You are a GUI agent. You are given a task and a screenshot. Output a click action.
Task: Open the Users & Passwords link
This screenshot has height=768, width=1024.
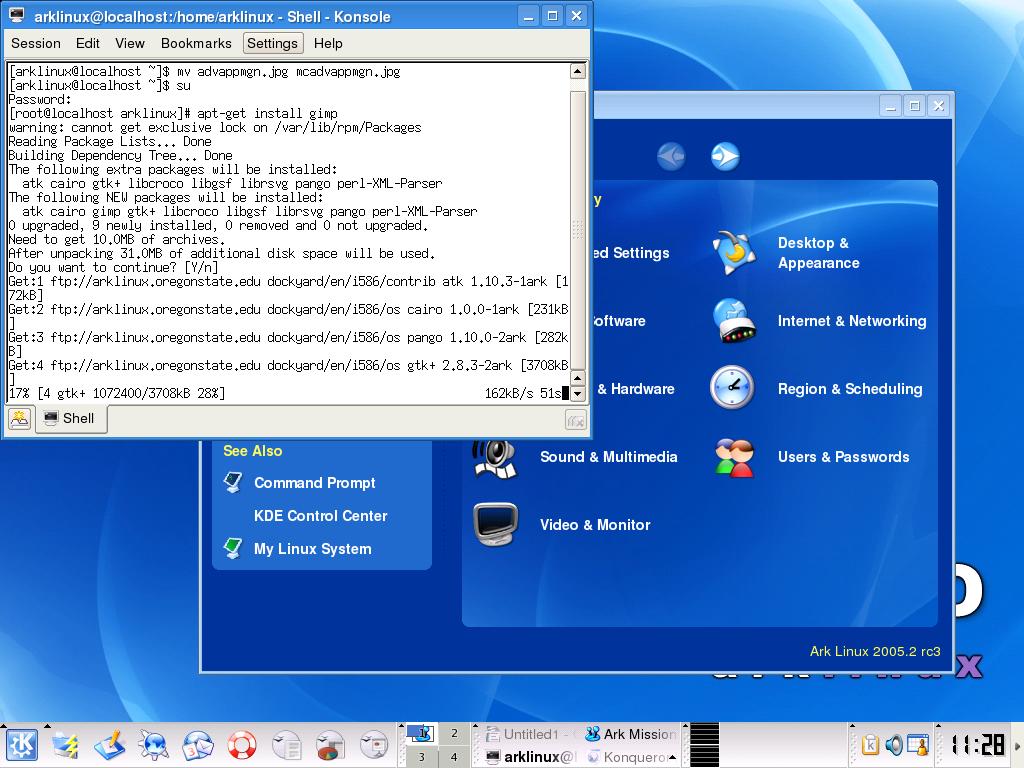click(843, 456)
